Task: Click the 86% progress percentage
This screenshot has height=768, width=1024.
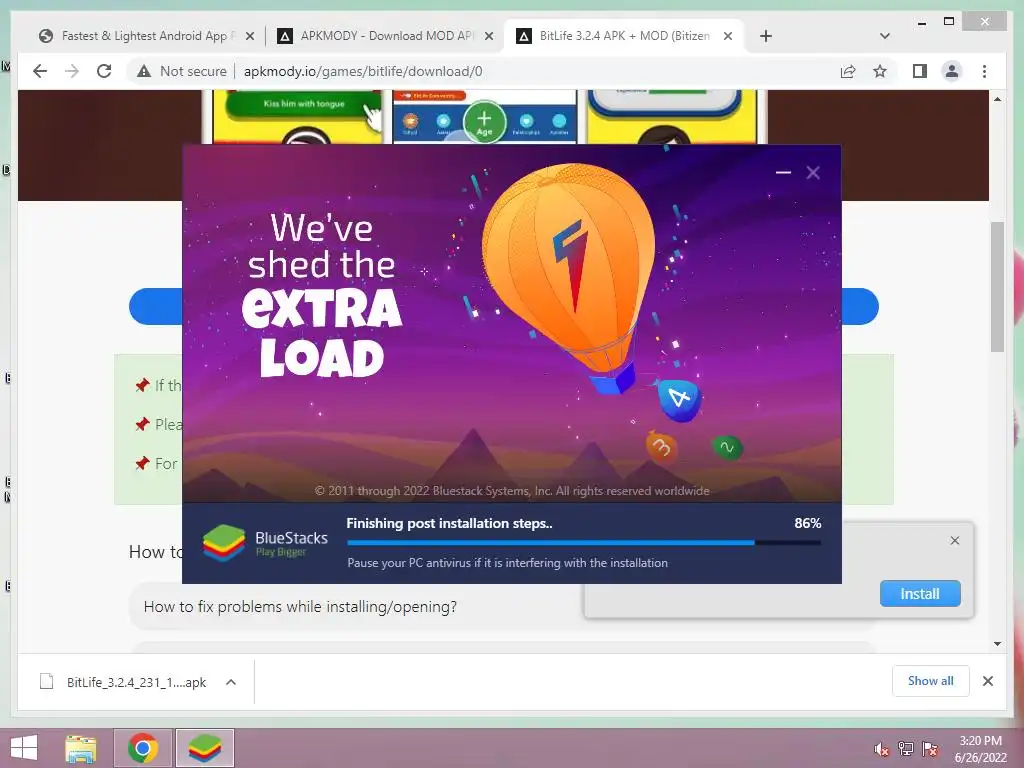Action: (808, 523)
